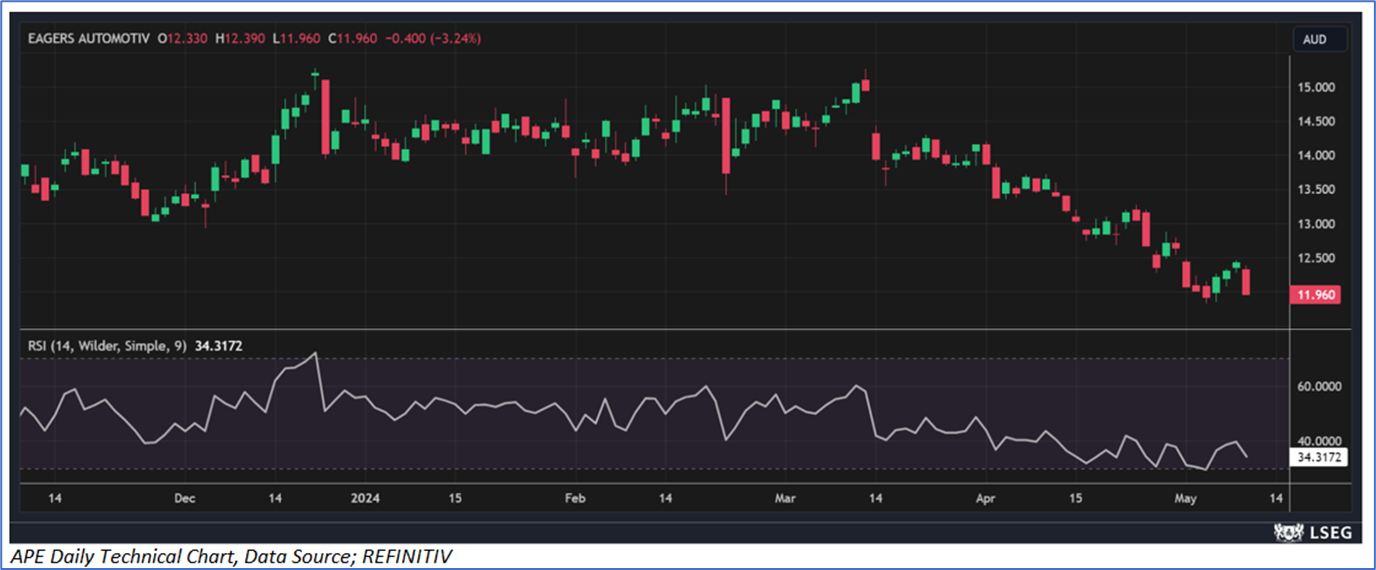The width and height of the screenshot is (1376, 570).
Task: Click the 14.000 price axis label
Action: (1317, 156)
